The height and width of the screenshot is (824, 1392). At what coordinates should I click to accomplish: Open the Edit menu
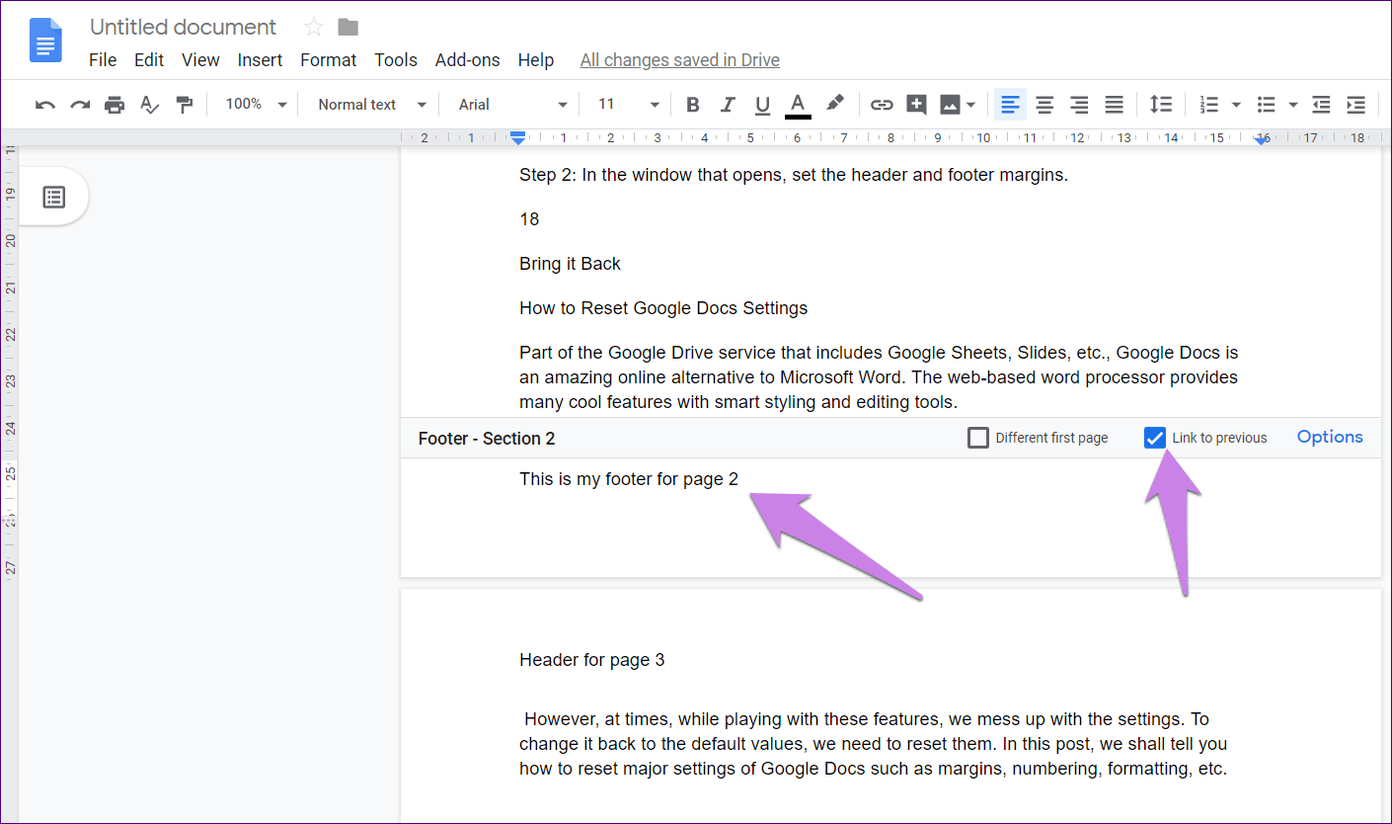(x=149, y=60)
